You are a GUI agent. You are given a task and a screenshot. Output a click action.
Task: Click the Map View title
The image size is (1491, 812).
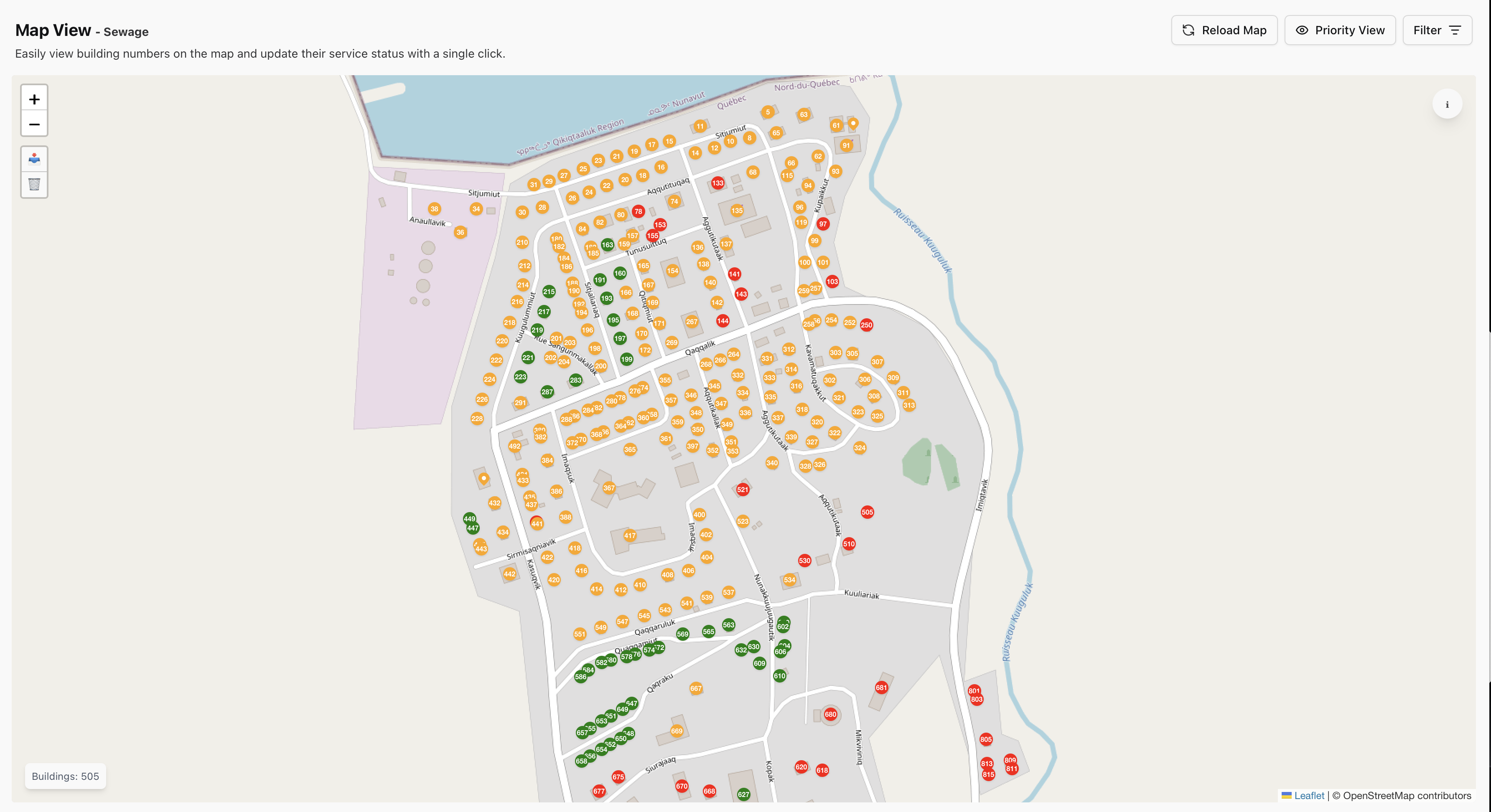click(x=53, y=30)
